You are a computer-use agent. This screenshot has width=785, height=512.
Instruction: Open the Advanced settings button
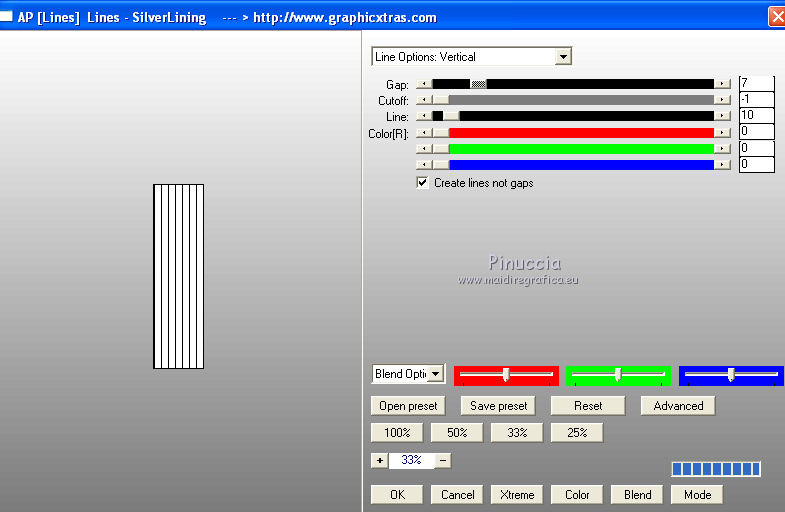(x=678, y=405)
